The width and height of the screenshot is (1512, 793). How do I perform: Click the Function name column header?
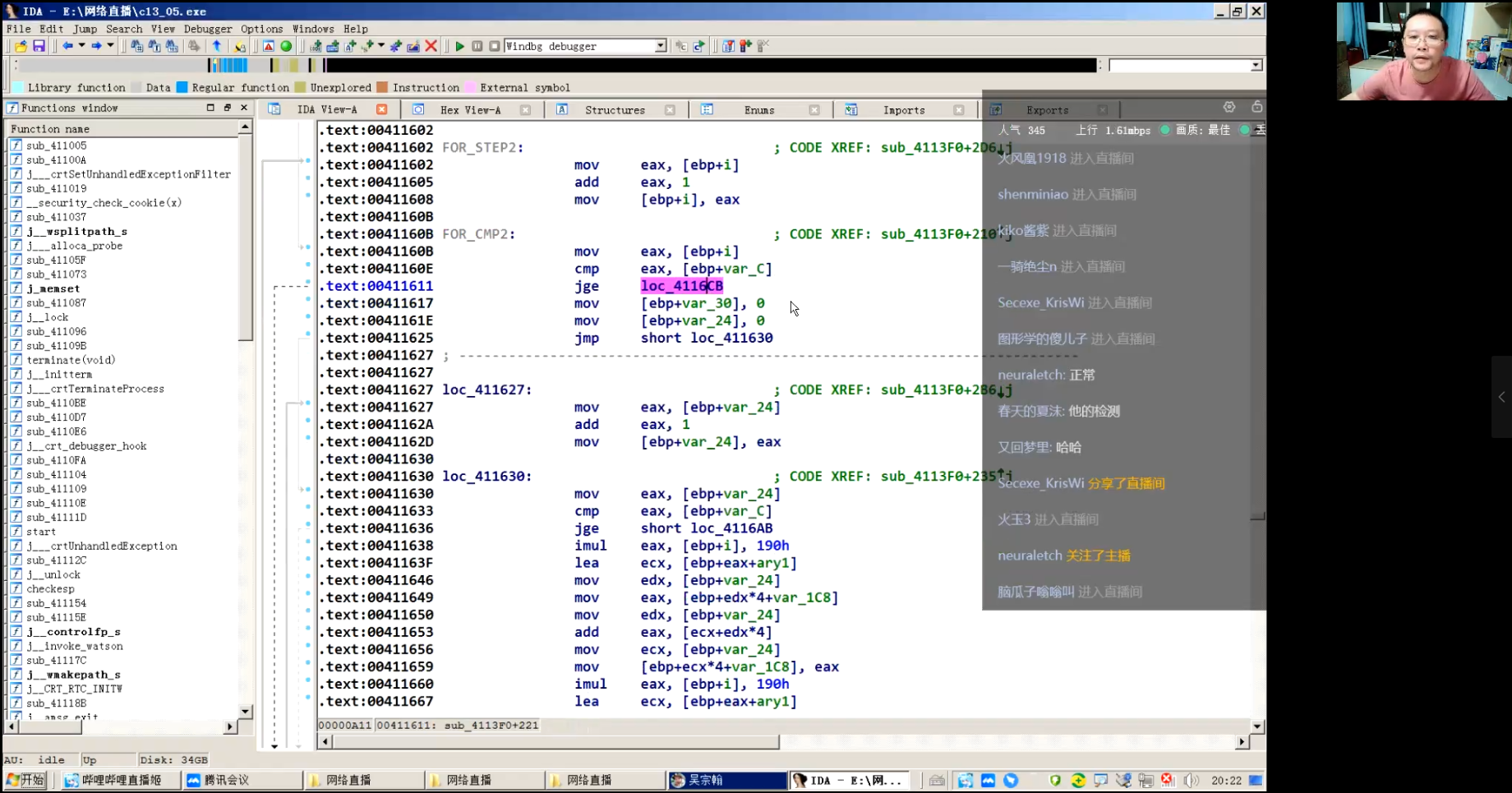[122, 129]
